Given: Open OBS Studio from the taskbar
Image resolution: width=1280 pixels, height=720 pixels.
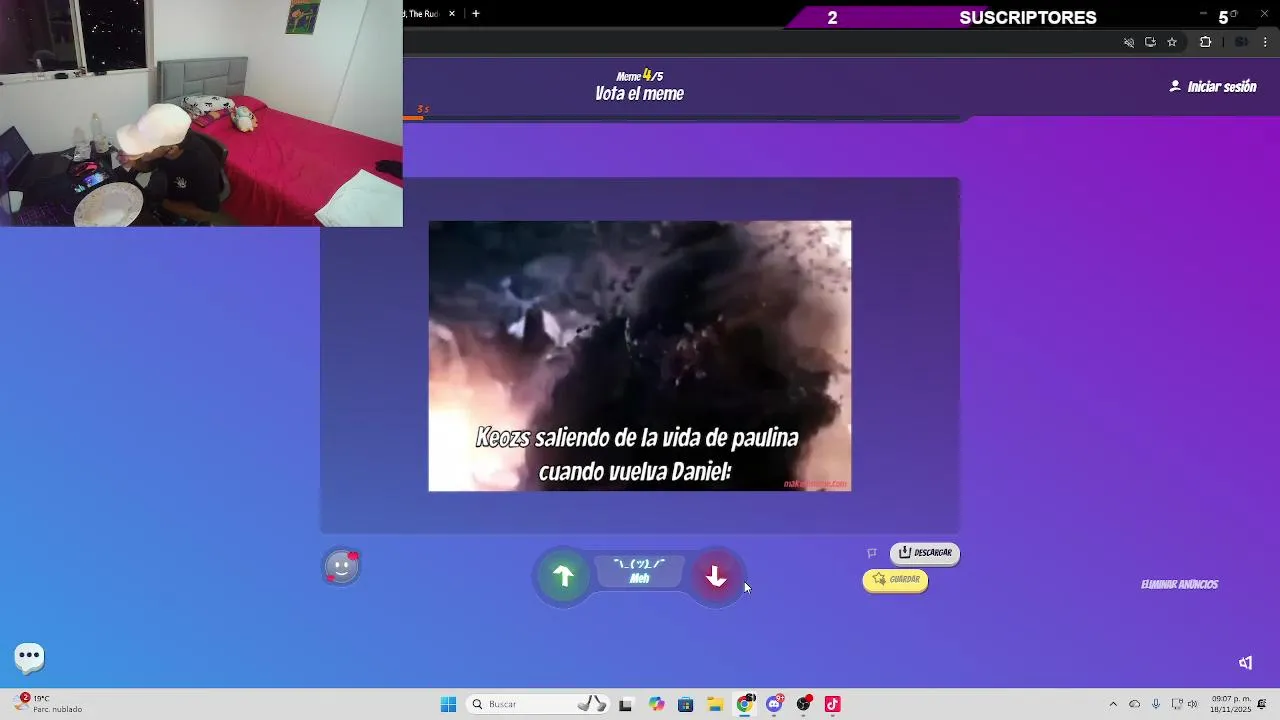Looking at the screenshot, I should pyautogui.click(x=804, y=704).
